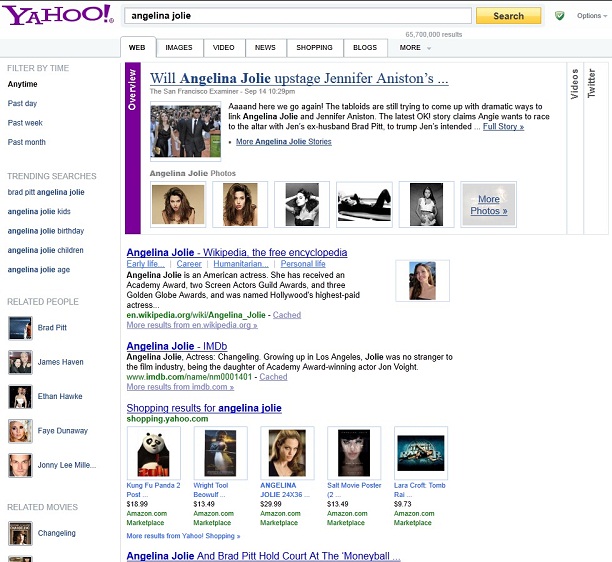The width and height of the screenshot is (612, 562).
Task: Open More results from imdb.com
Action: coord(180,387)
